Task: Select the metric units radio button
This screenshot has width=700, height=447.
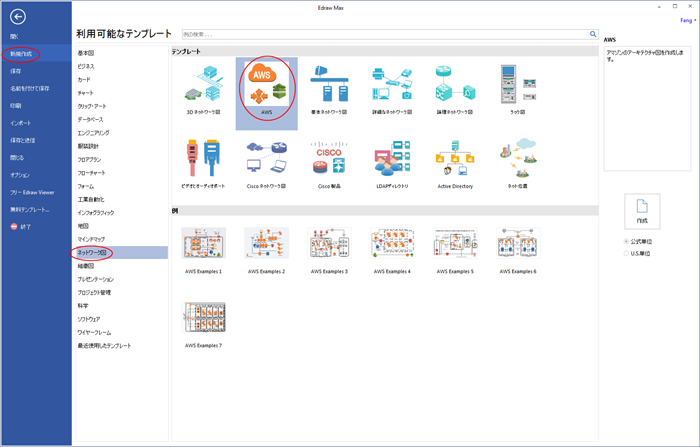Action: pos(627,242)
